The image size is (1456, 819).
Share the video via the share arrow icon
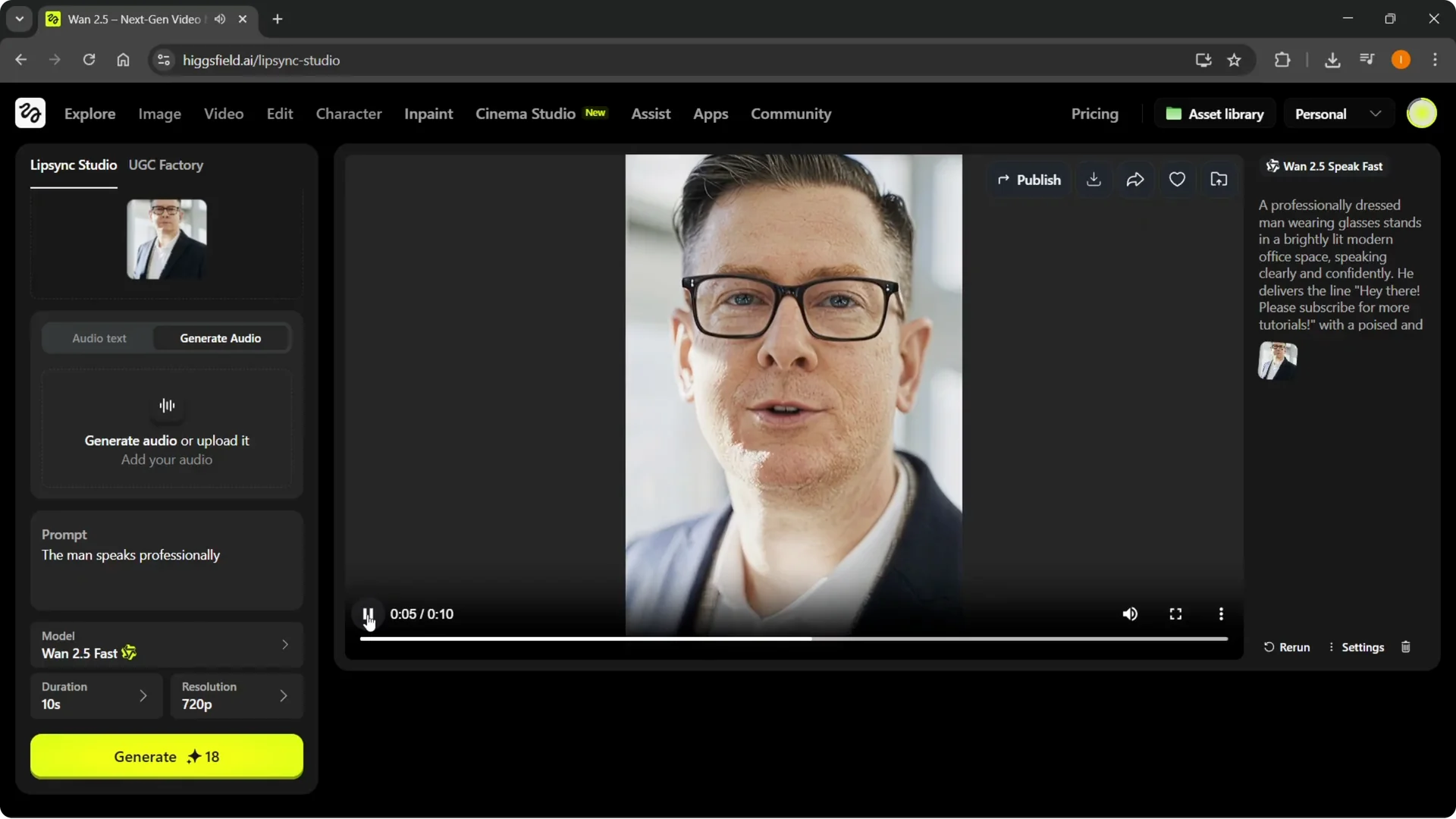[1135, 179]
